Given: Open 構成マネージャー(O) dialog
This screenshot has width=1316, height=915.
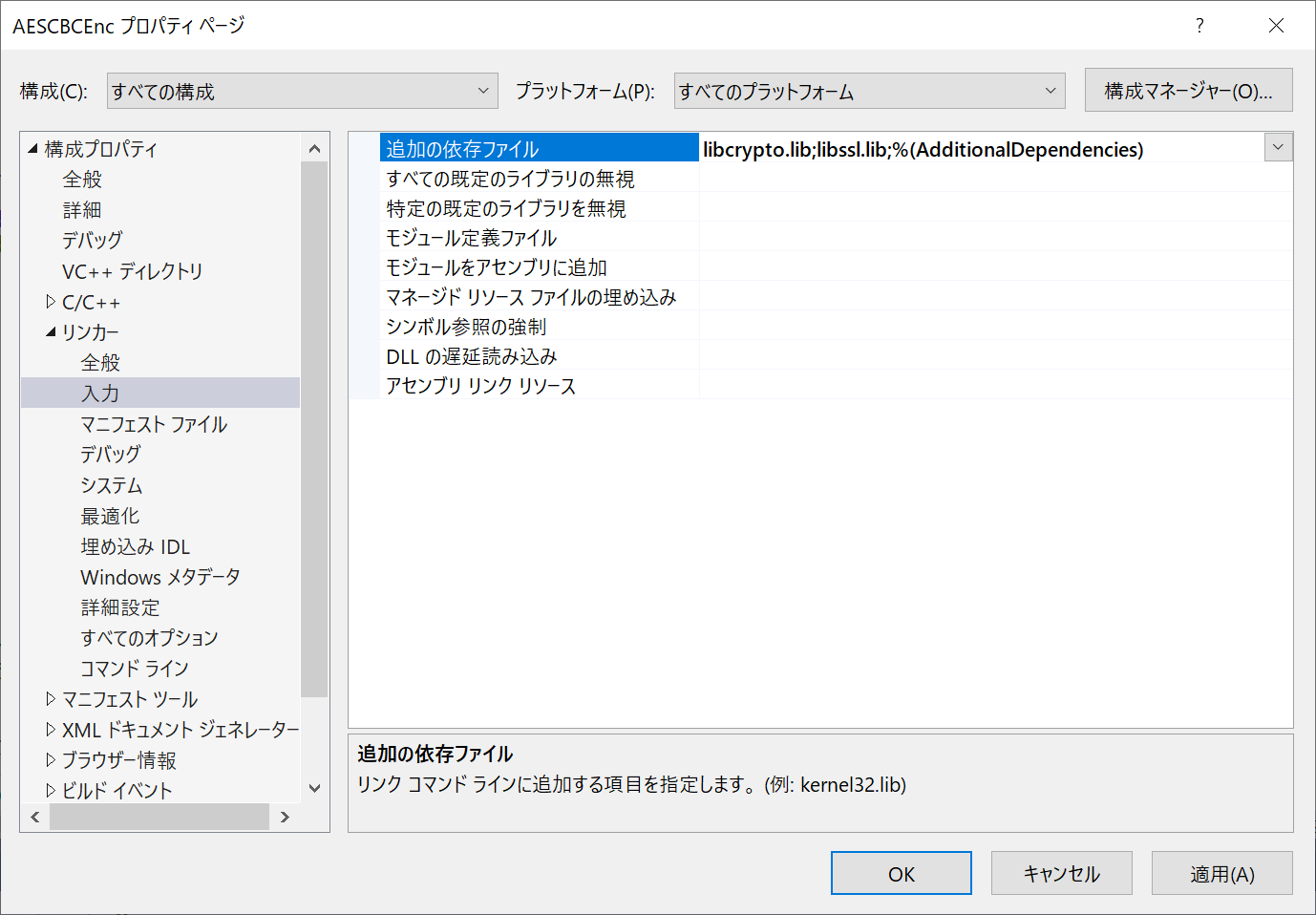Looking at the screenshot, I should [x=1188, y=90].
